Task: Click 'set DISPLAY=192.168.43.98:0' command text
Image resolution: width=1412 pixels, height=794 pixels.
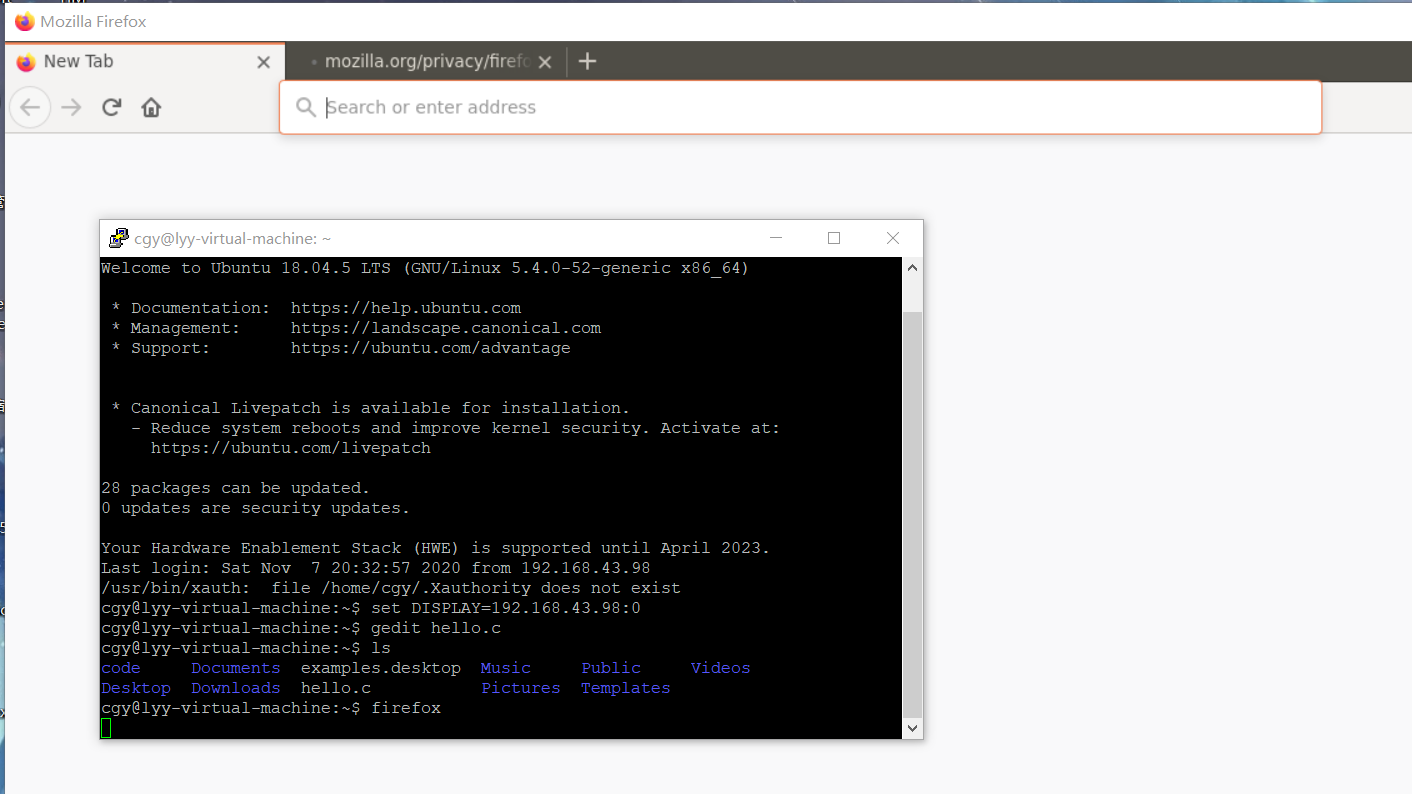Action: [x=506, y=608]
